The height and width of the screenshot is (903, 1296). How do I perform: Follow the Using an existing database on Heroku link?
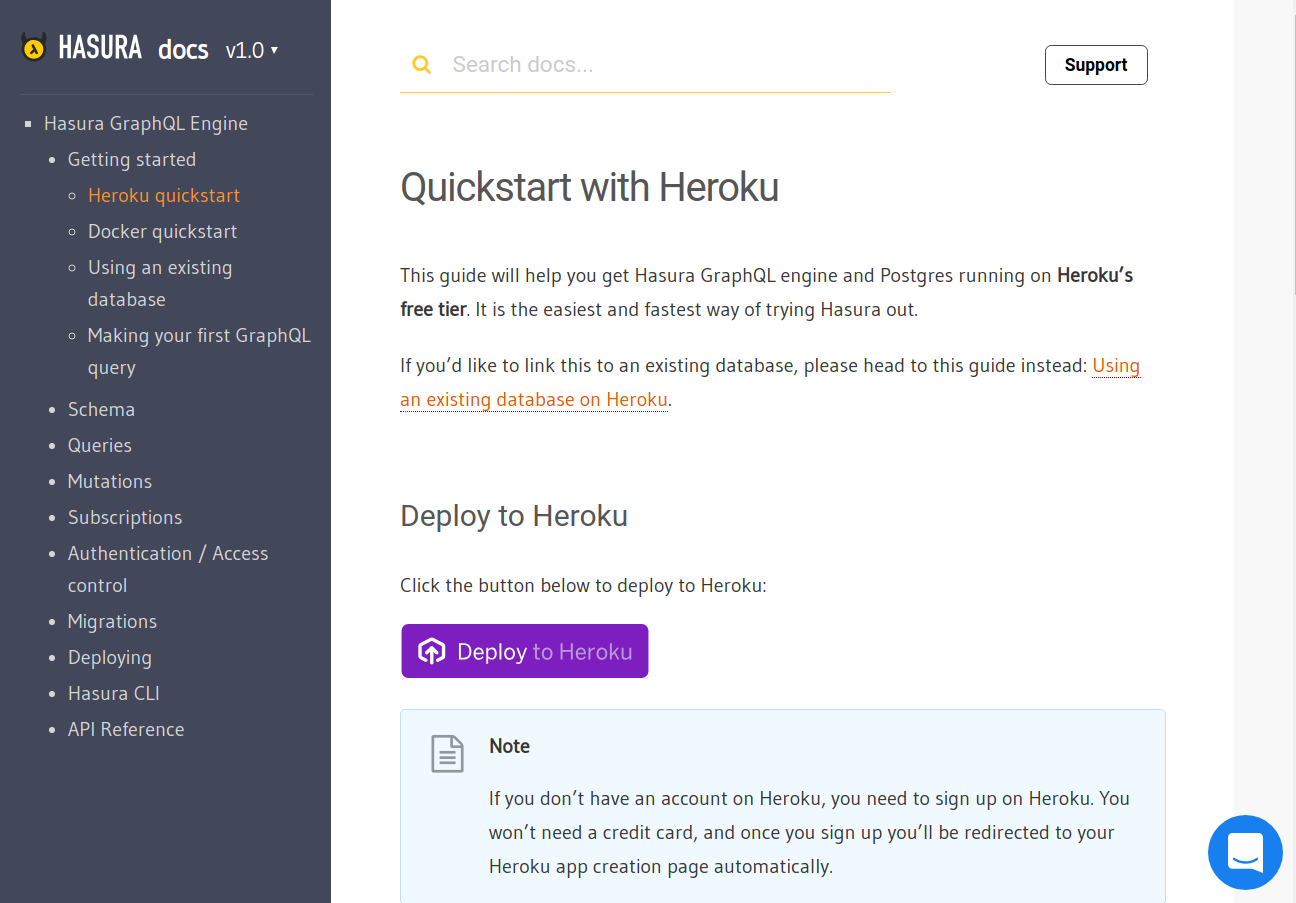[770, 383]
